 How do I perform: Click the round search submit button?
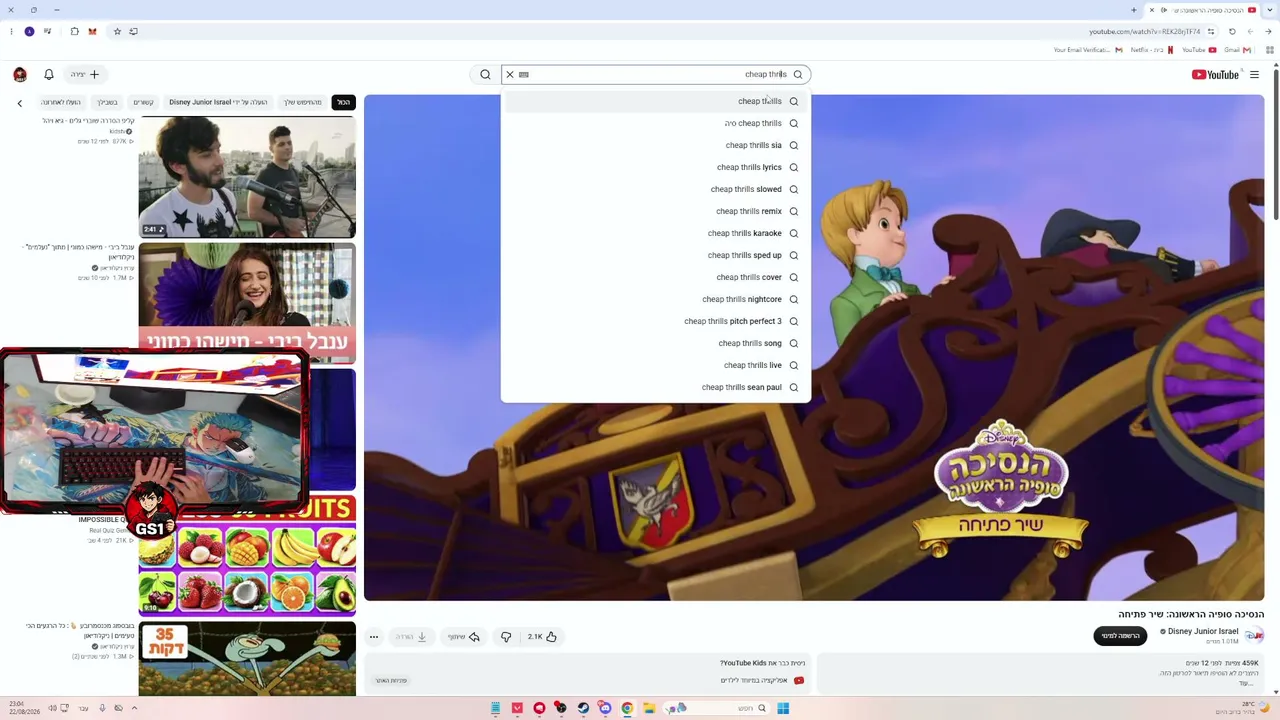485,74
